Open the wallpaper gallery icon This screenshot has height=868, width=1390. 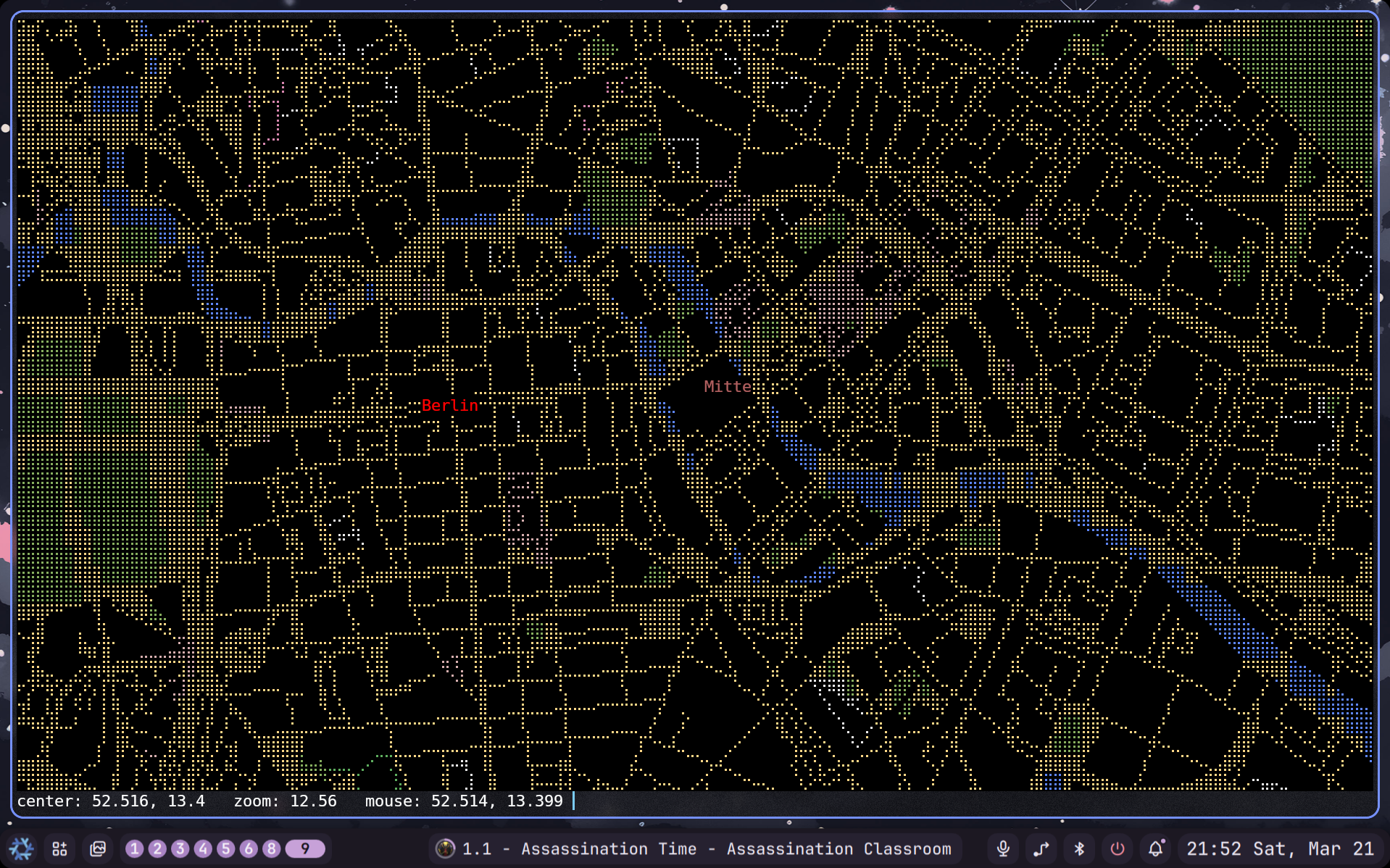coord(98,848)
